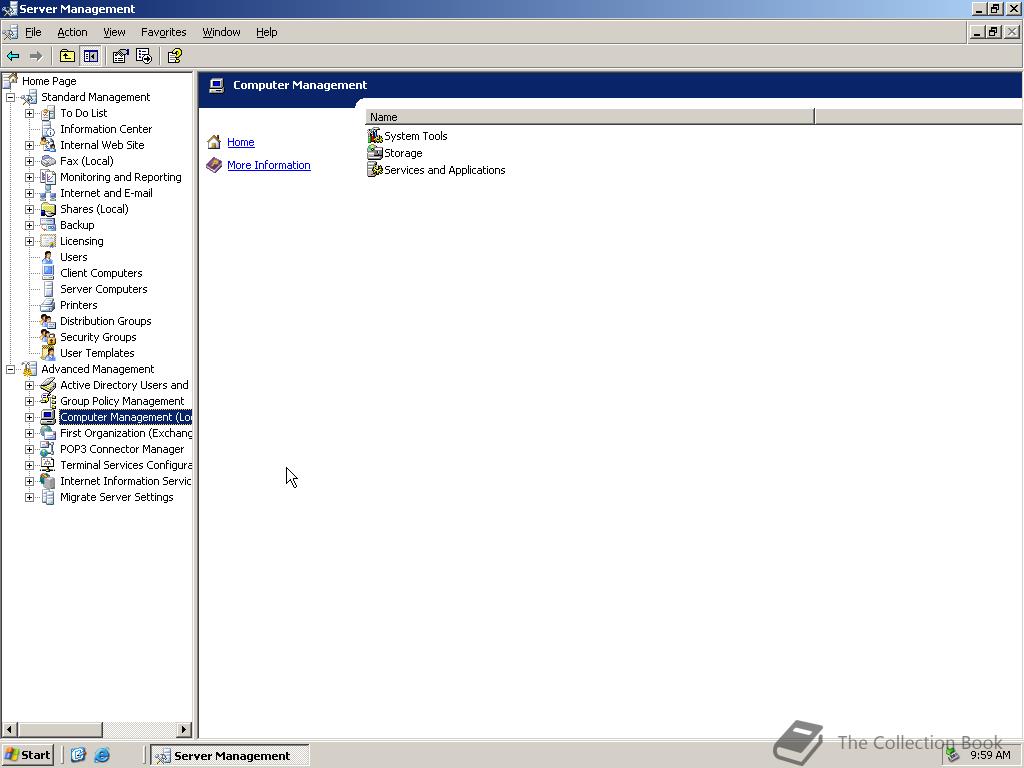The height and width of the screenshot is (768, 1024).
Task: Open the Action menu
Action: pyautogui.click(x=72, y=32)
